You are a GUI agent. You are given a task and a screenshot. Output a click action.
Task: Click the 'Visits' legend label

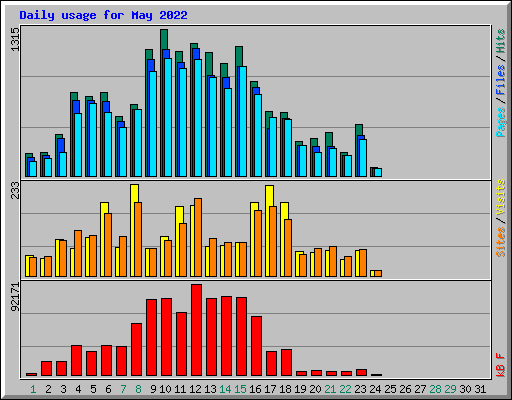(500, 197)
